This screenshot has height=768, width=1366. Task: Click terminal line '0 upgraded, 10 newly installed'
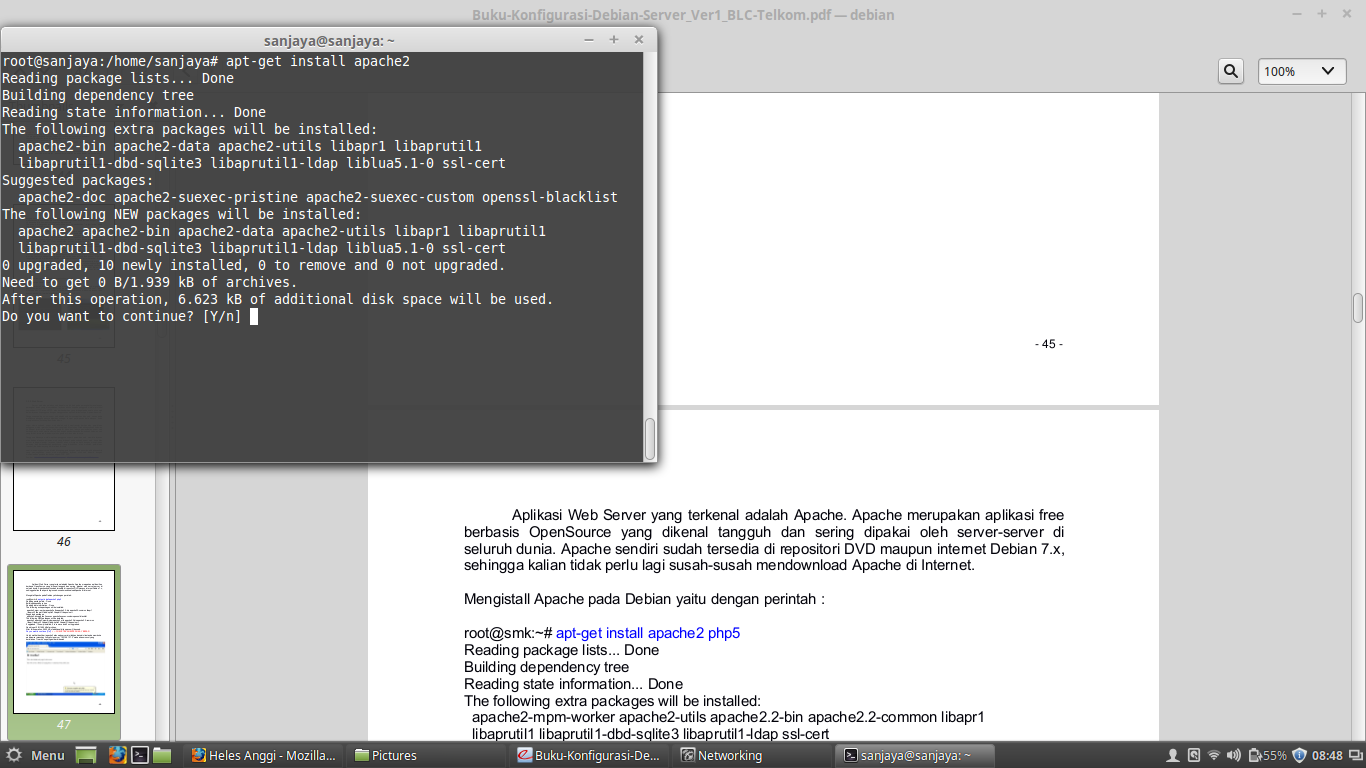254,266
